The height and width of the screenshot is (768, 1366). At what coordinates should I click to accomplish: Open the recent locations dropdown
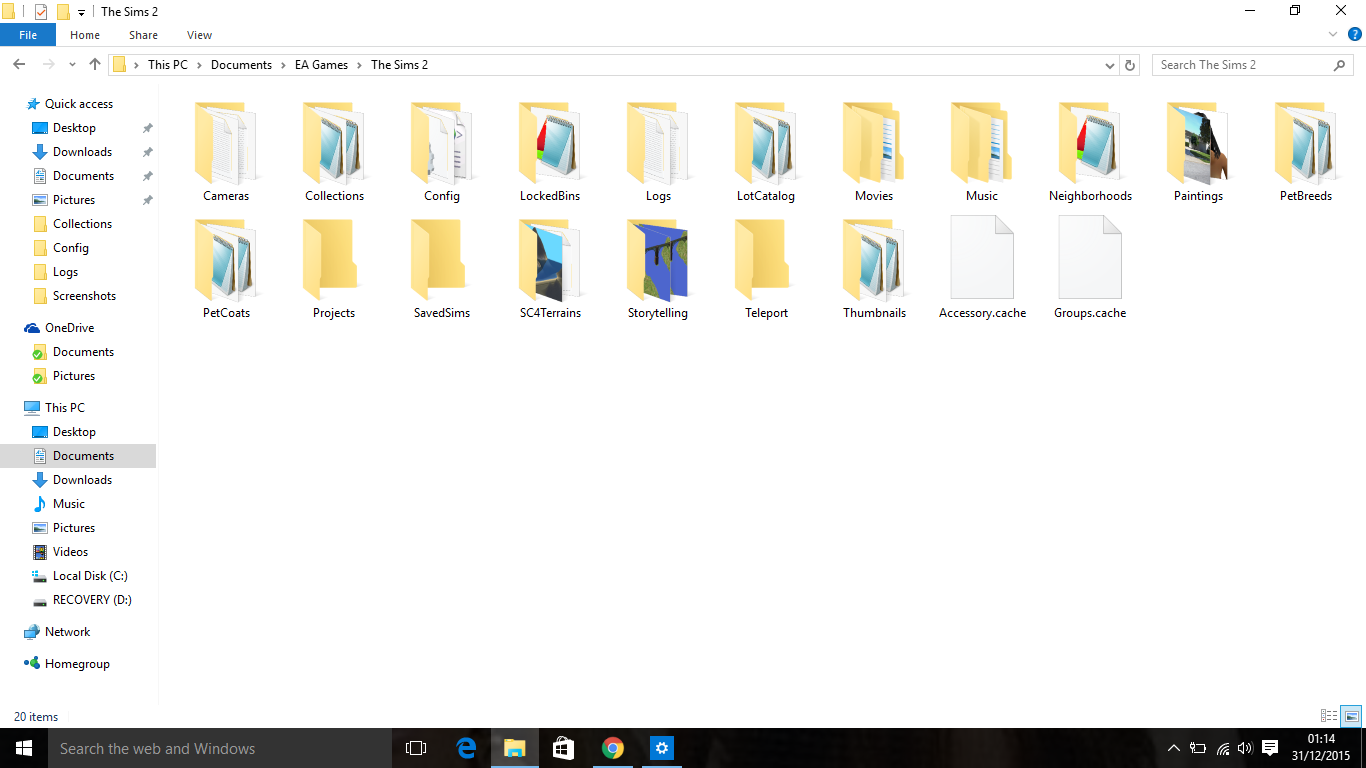pos(72,65)
